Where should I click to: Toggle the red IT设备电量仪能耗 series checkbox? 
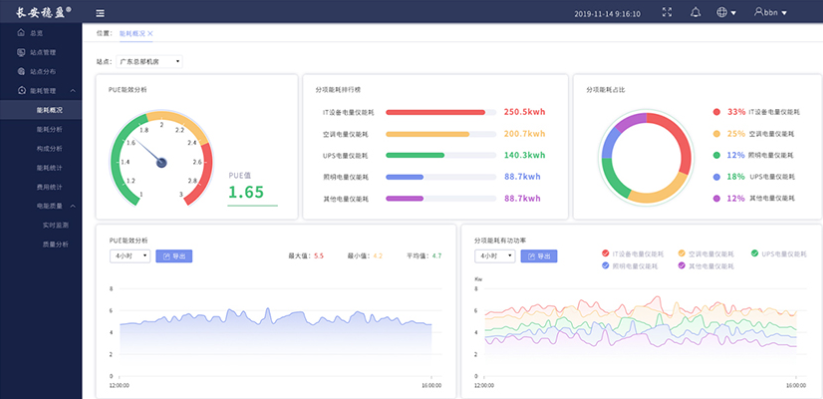pyautogui.click(x=606, y=254)
